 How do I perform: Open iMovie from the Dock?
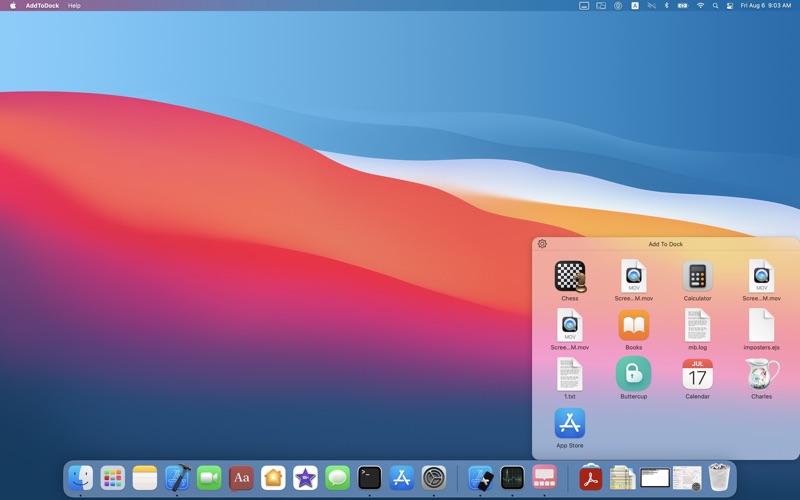coord(306,478)
